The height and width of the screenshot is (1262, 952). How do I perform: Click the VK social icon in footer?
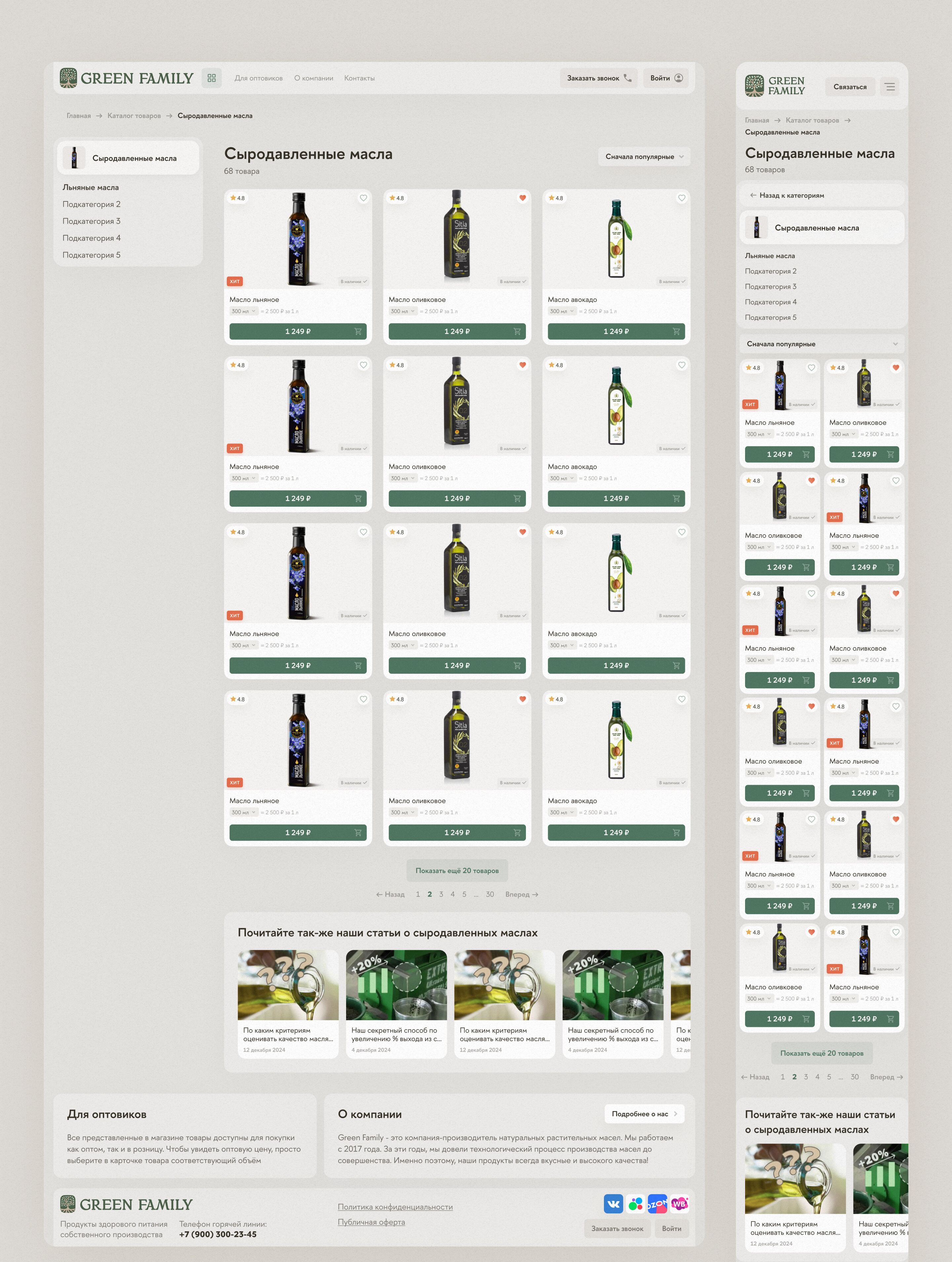[613, 1204]
